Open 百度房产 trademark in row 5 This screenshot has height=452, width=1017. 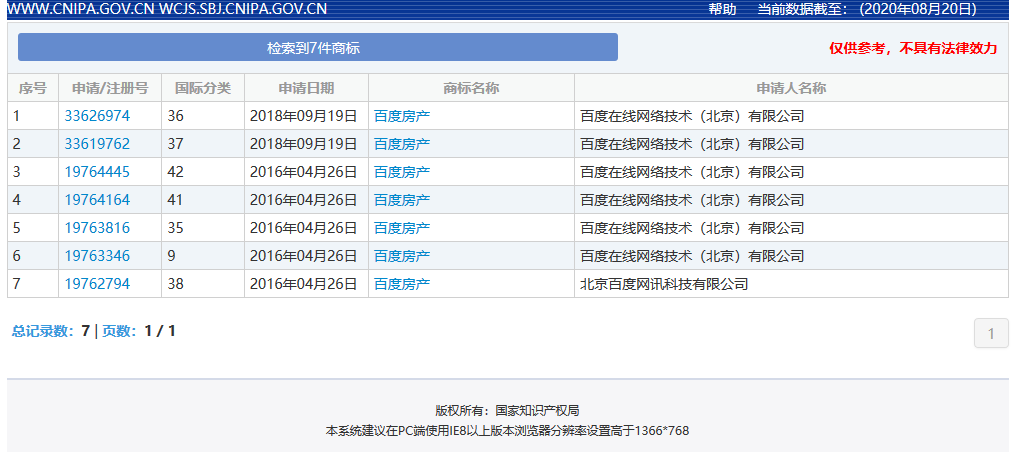coord(402,228)
